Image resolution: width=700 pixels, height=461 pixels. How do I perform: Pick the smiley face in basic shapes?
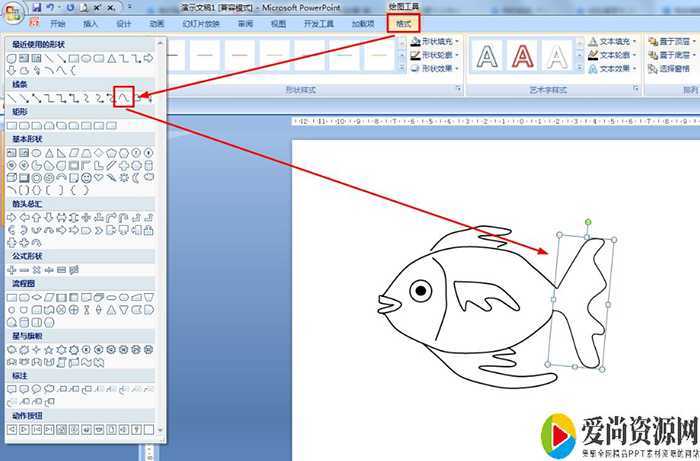tap(86, 177)
